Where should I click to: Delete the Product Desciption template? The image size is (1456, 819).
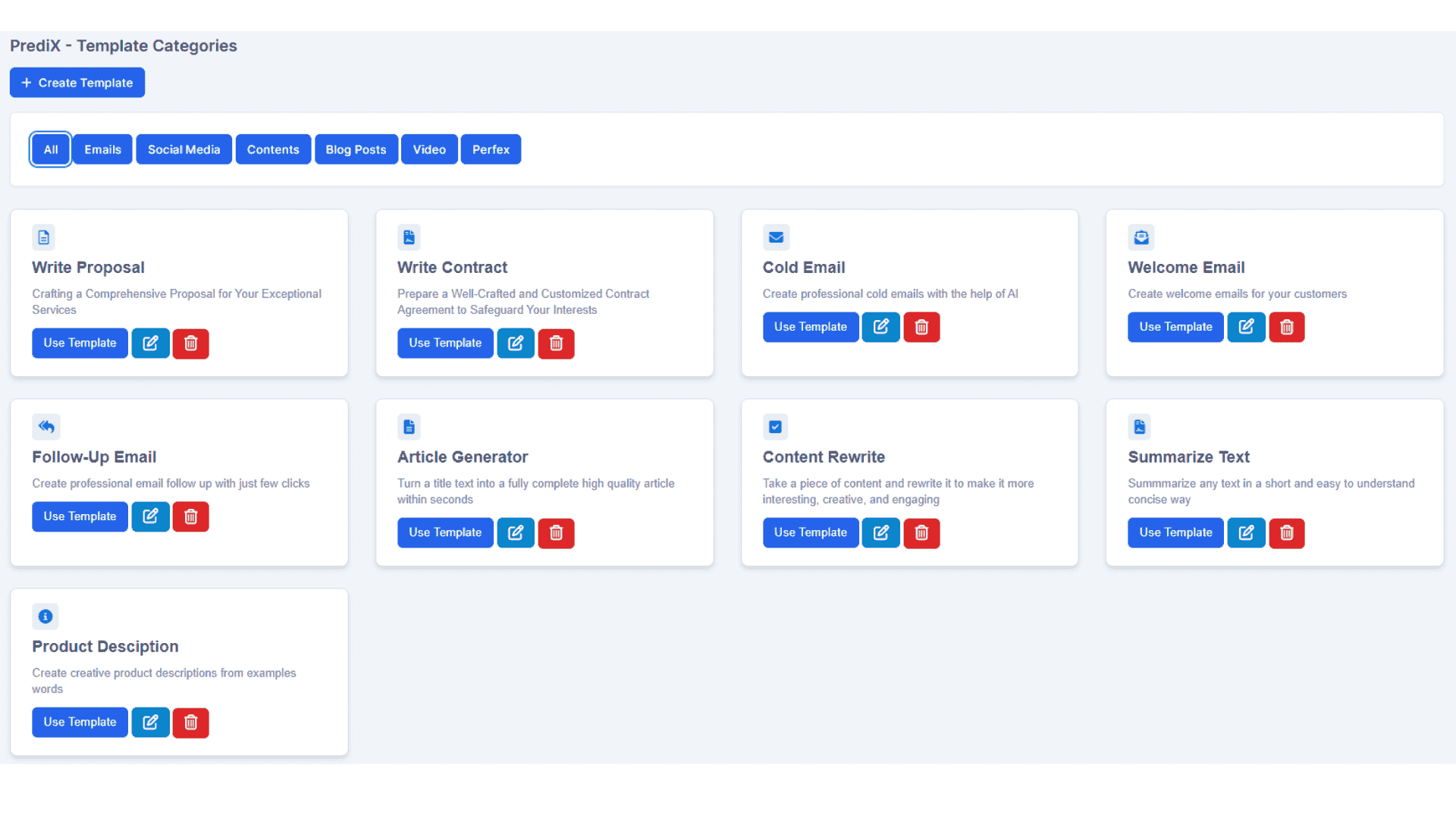[191, 723]
